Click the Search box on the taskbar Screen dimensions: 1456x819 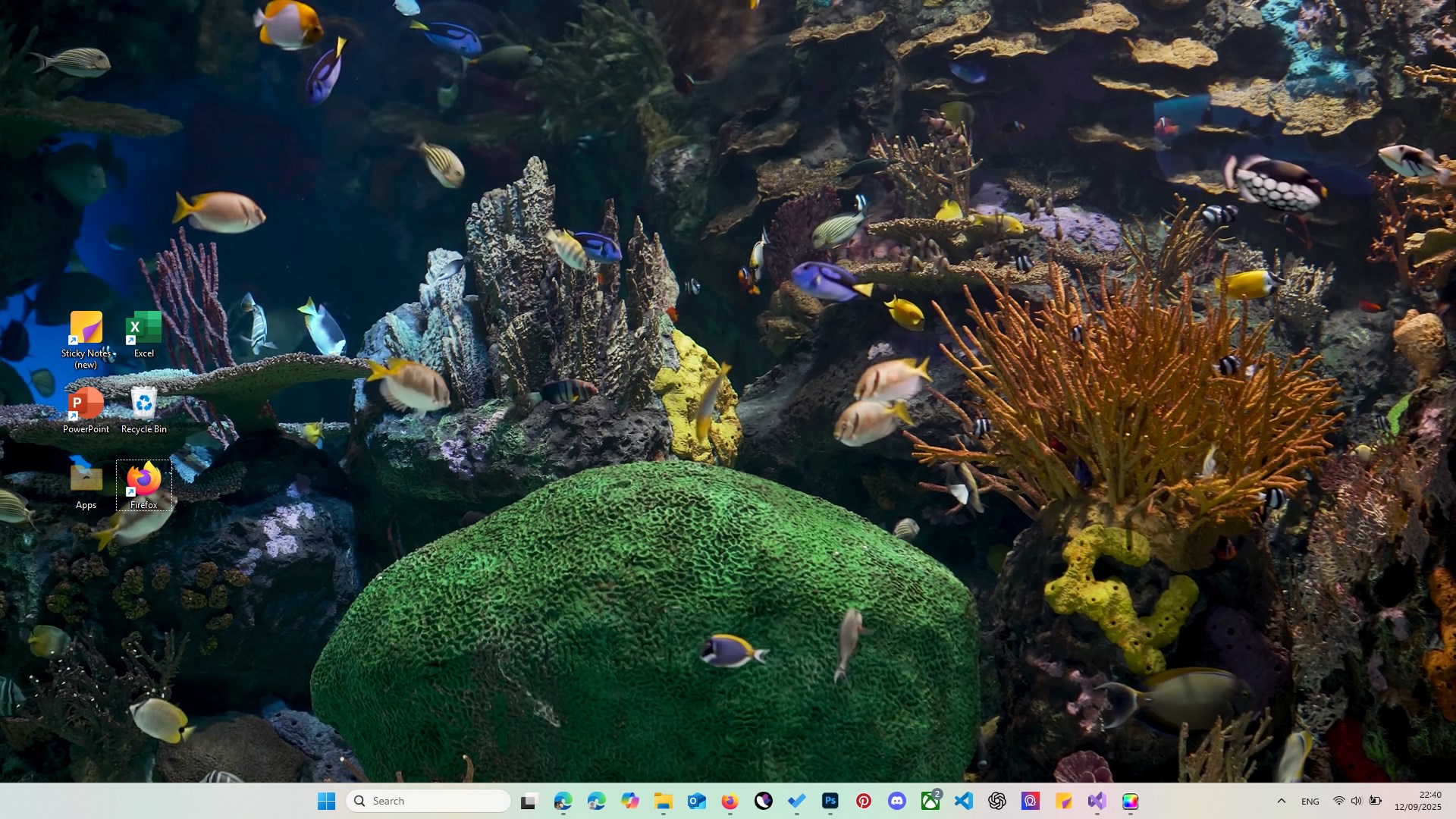coord(428,801)
